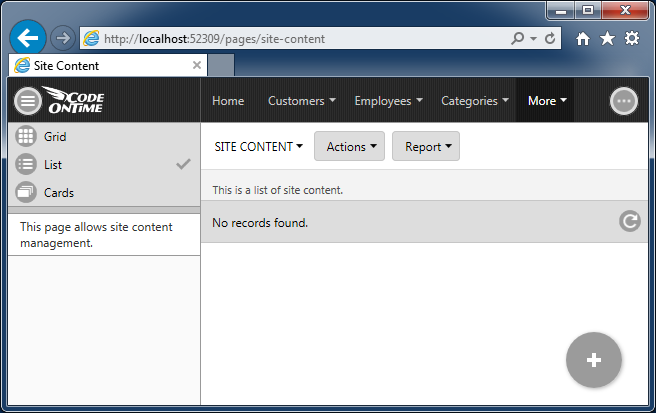Screen dimensions: 656x413
Task: Open the hamburger menu icon
Action: point(27,101)
